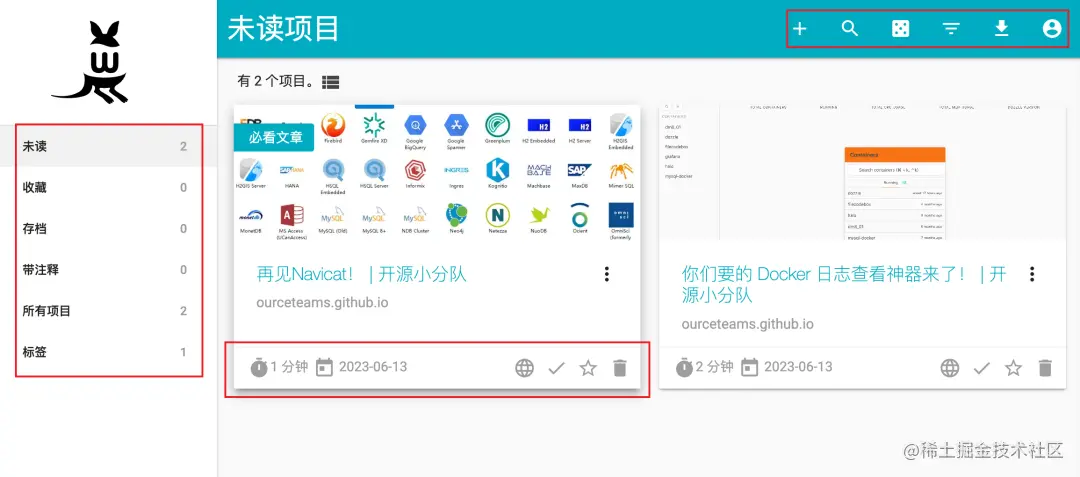Viewport: 1080px width, 477px height.
Task: Select 未读 in the sidebar
Action: coord(108,146)
